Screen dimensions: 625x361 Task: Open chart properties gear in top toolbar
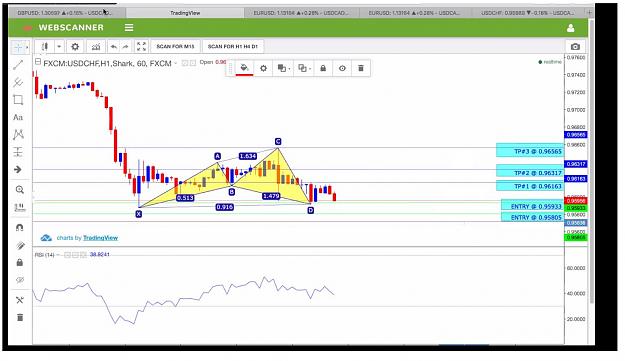coord(75,47)
